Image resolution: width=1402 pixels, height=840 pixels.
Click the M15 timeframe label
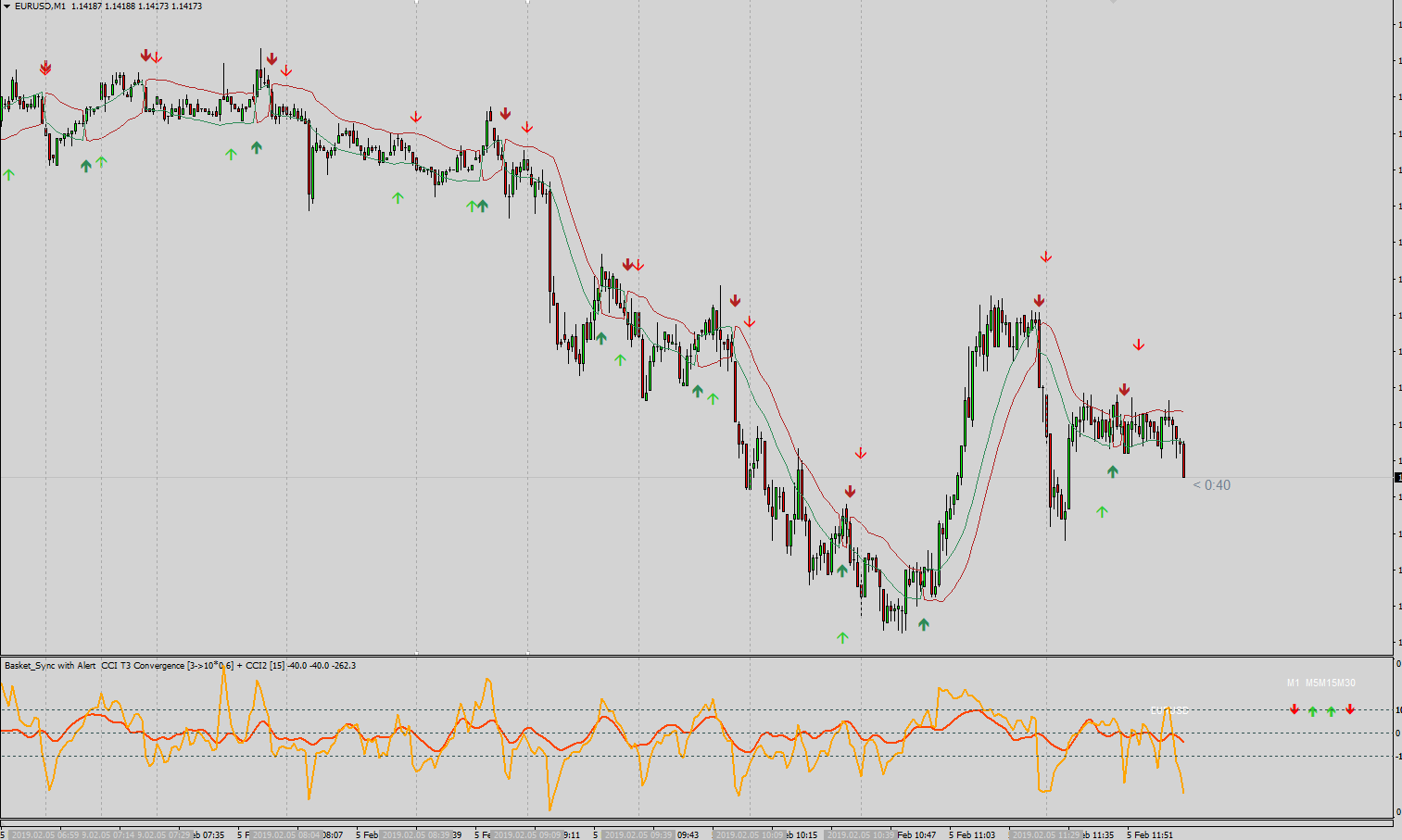[x=1329, y=683]
